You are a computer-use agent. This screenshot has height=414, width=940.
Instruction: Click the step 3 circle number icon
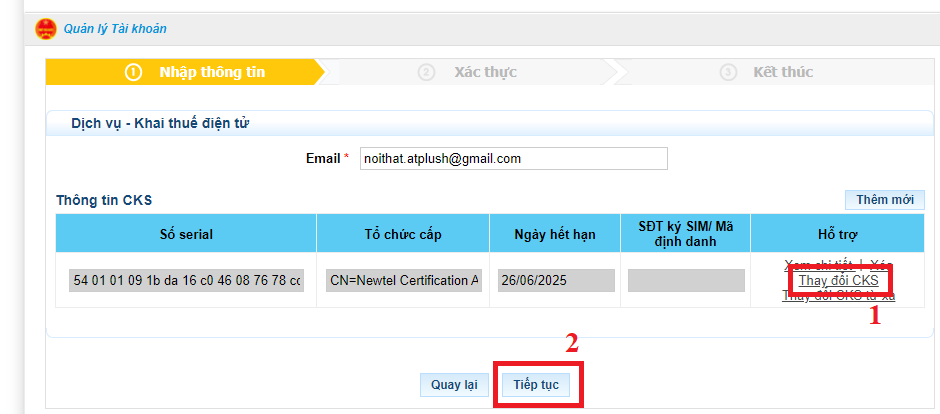728,72
